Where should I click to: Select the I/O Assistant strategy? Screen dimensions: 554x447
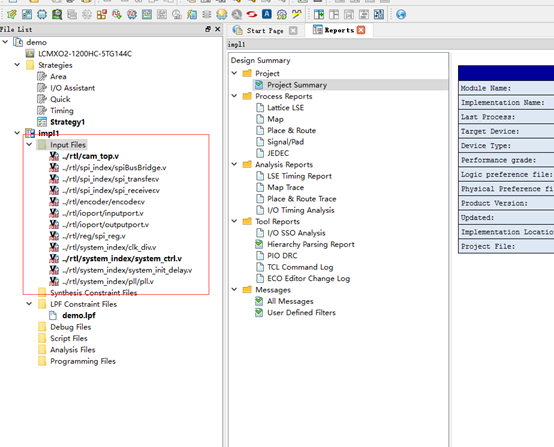[x=72, y=88]
